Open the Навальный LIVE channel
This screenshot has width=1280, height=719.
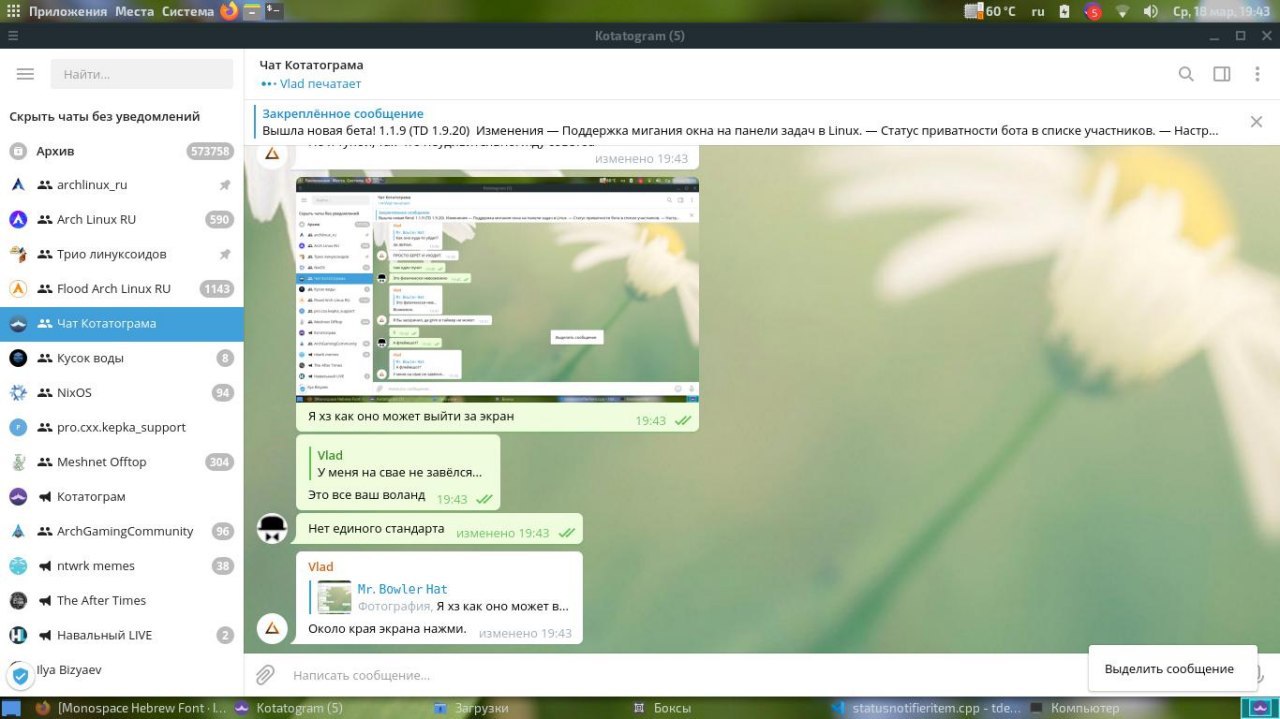(x=122, y=635)
